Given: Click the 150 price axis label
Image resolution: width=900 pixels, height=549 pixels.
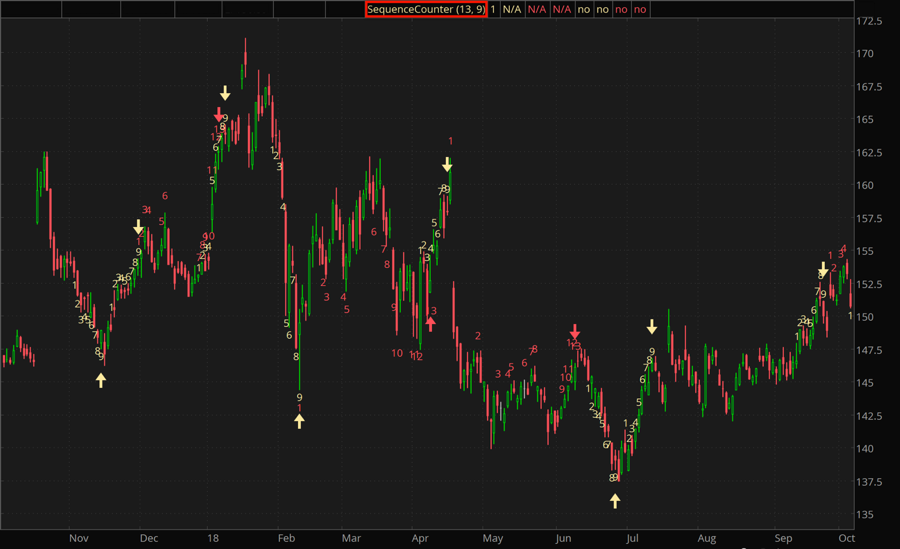Looking at the screenshot, I should tap(866, 317).
